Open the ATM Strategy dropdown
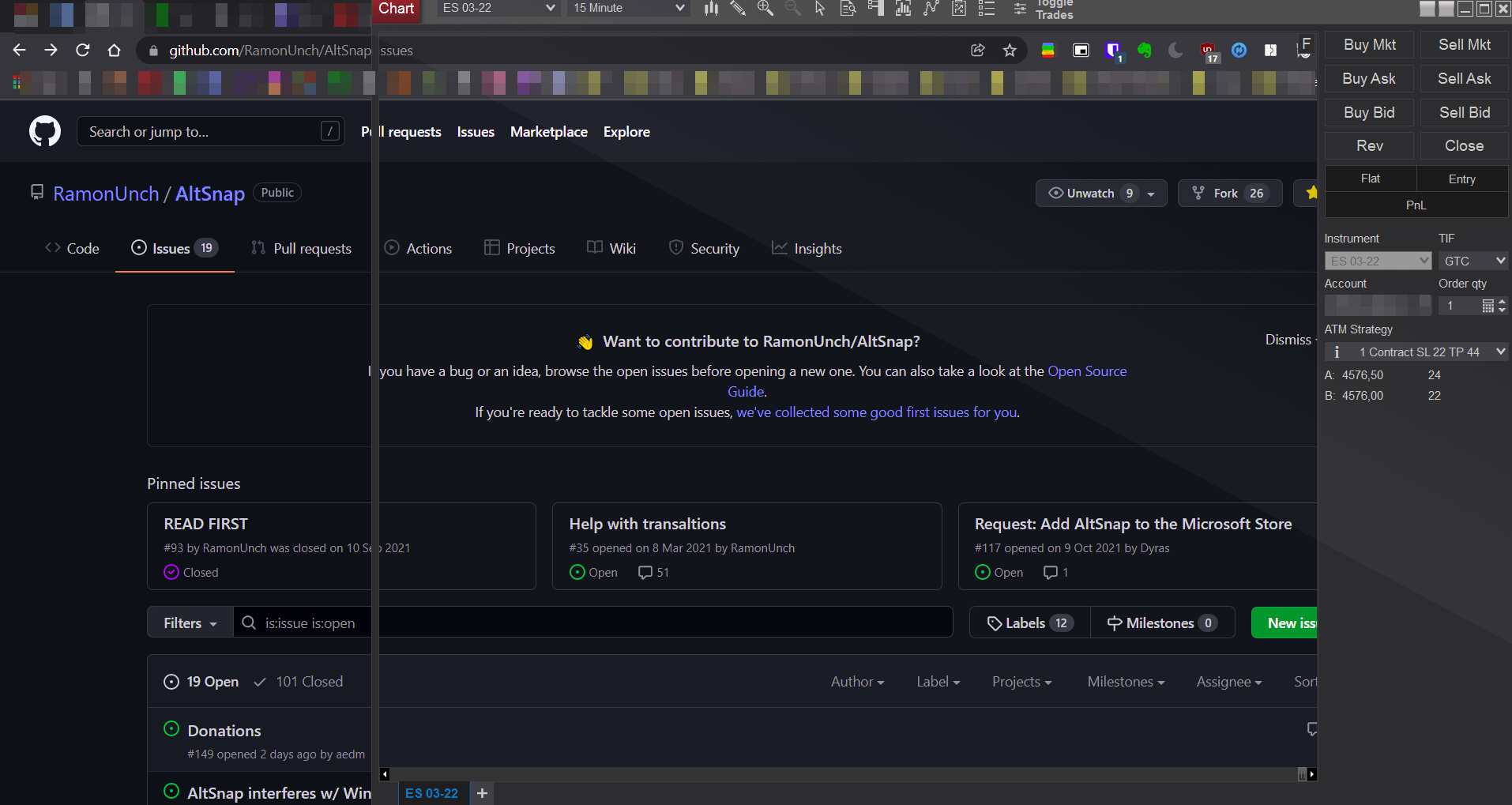This screenshot has width=1512, height=805. point(1416,352)
